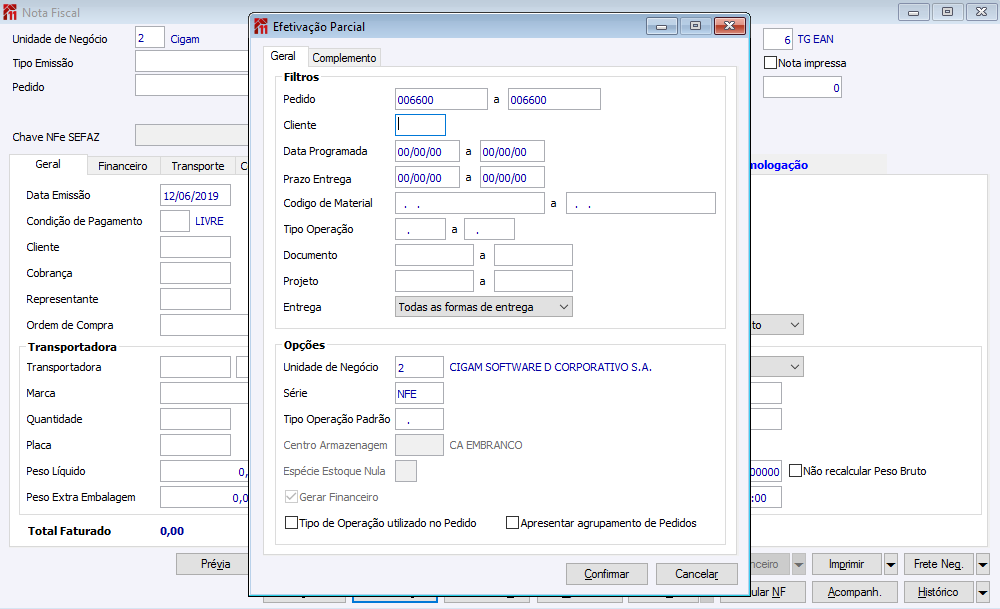The width and height of the screenshot is (1000, 609).
Task: Open dropdown arrow next to Histórico button
Action: (983, 592)
